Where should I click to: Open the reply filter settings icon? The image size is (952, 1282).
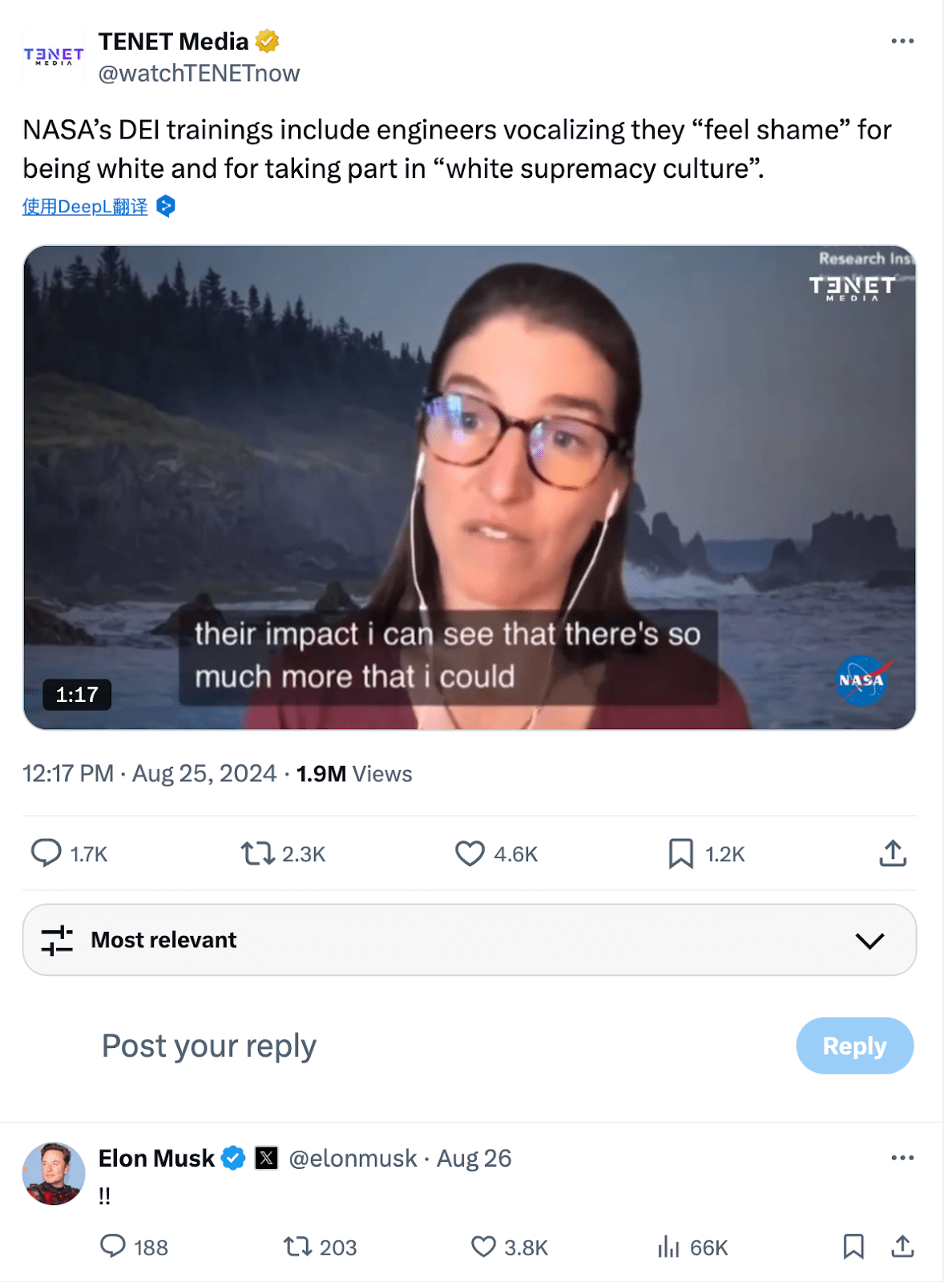pyautogui.click(x=57, y=940)
